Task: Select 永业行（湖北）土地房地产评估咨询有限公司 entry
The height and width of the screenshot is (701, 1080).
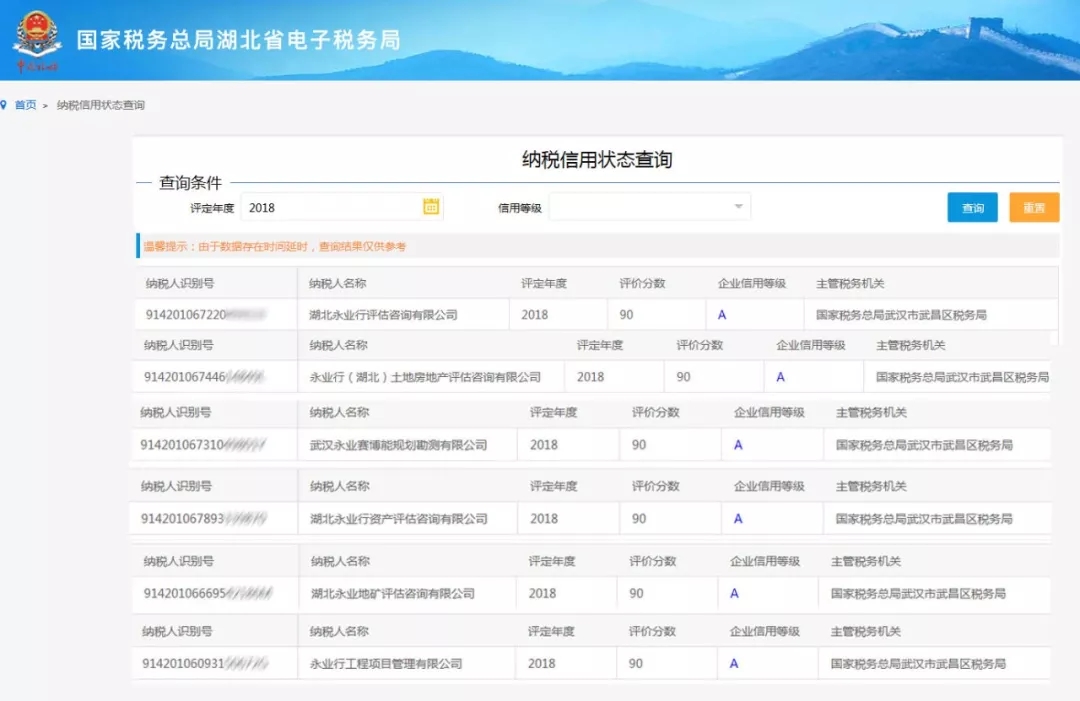Action: (x=425, y=378)
